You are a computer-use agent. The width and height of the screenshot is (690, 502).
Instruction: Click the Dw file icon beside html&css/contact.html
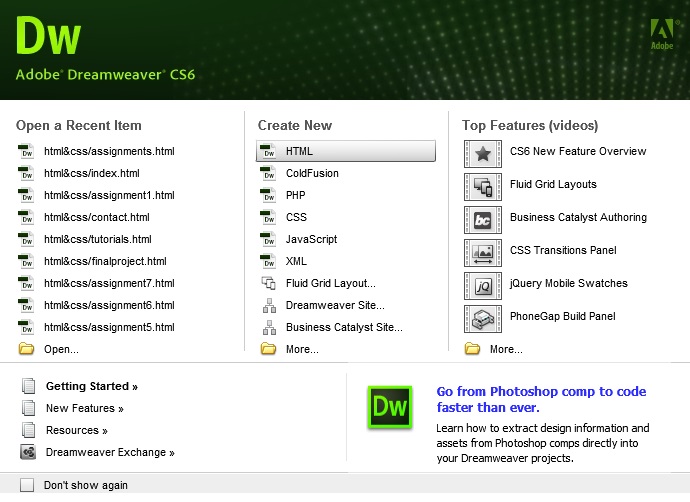26,217
